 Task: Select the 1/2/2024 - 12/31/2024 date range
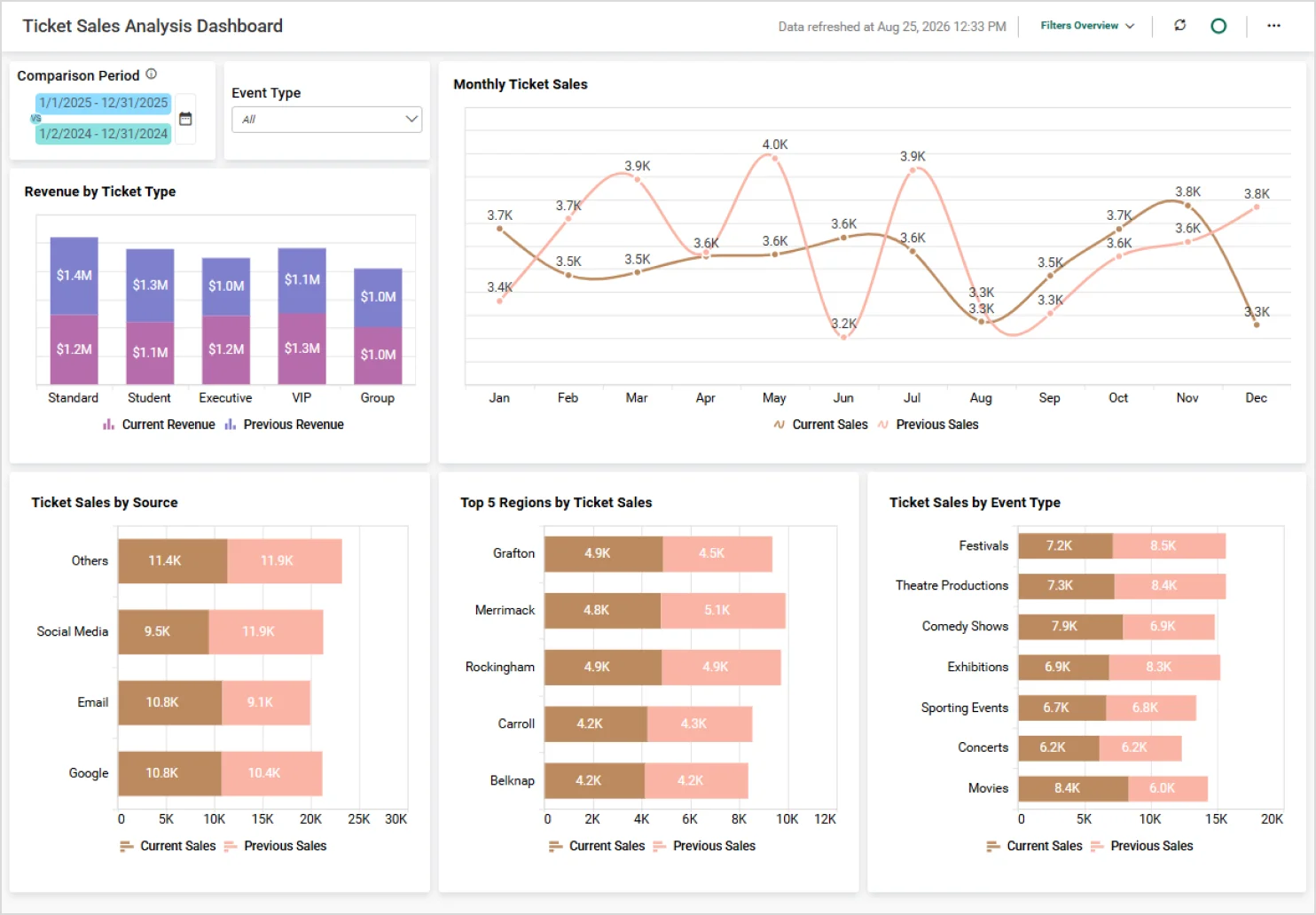pos(103,134)
